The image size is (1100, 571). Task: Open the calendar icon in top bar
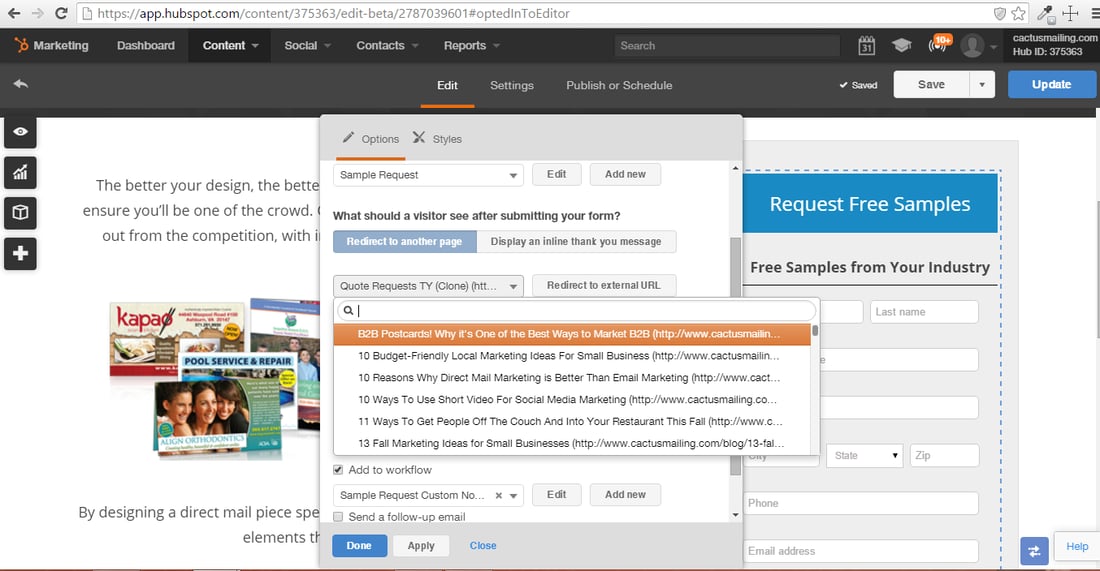(x=866, y=46)
